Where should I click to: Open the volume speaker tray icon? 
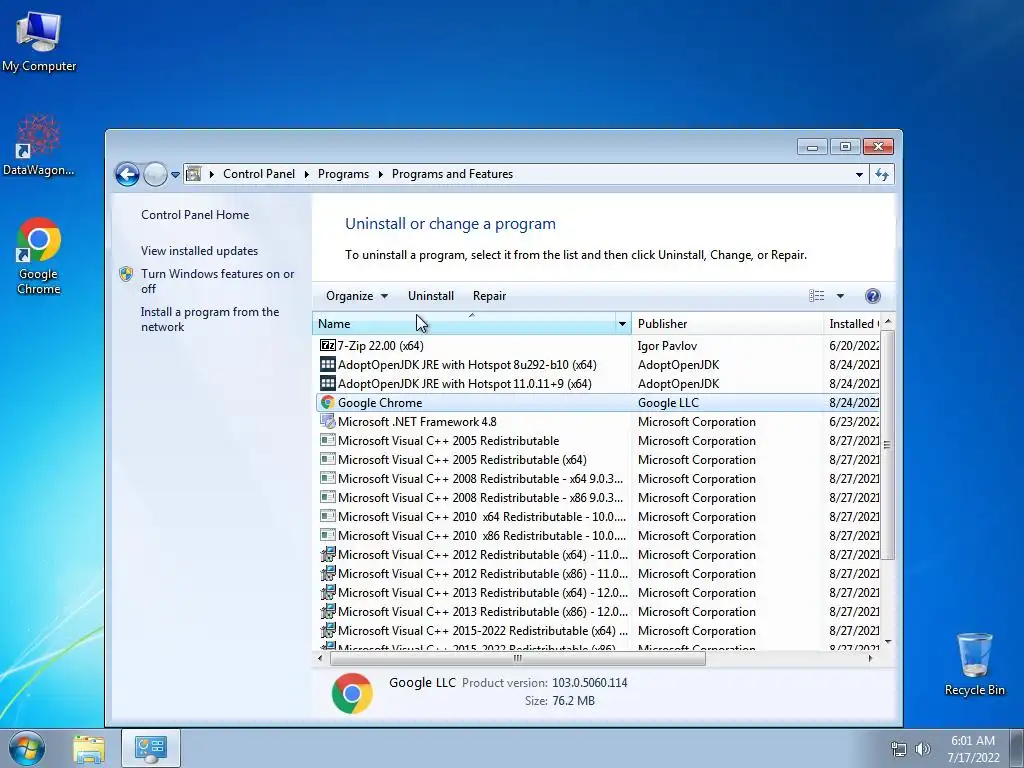pos(923,749)
